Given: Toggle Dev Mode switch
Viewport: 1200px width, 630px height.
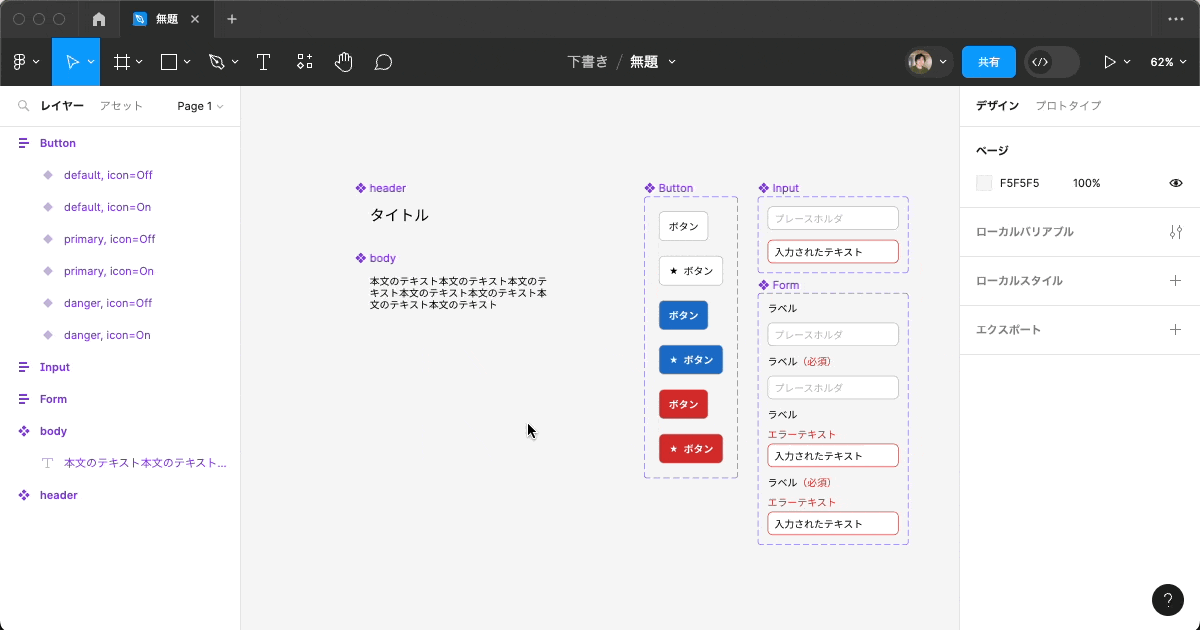Looking at the screenshot, I should (x=1051, y=62).
